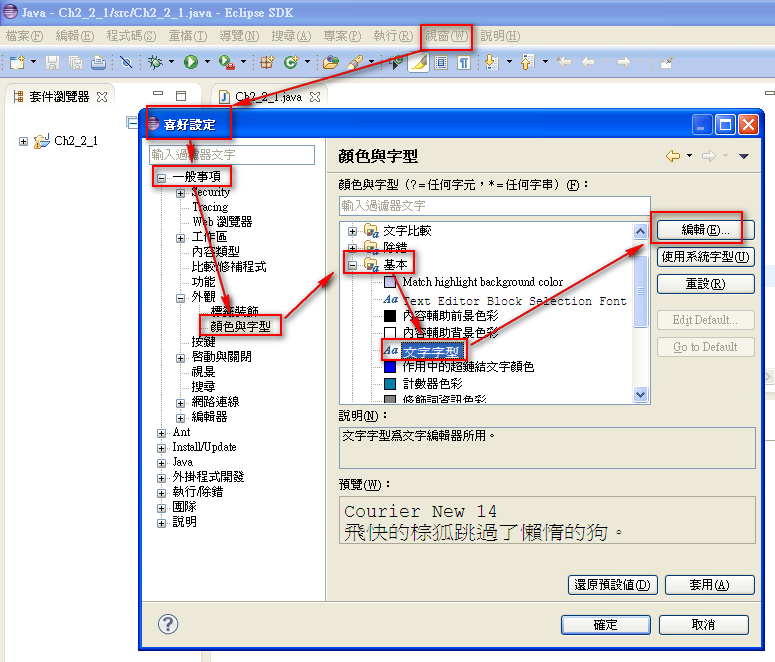775x662 pixels.
Task: Select 作用中的超鏈結文字顏色 blue swatch
Action: pyautogui.click(x=390, y=367)
